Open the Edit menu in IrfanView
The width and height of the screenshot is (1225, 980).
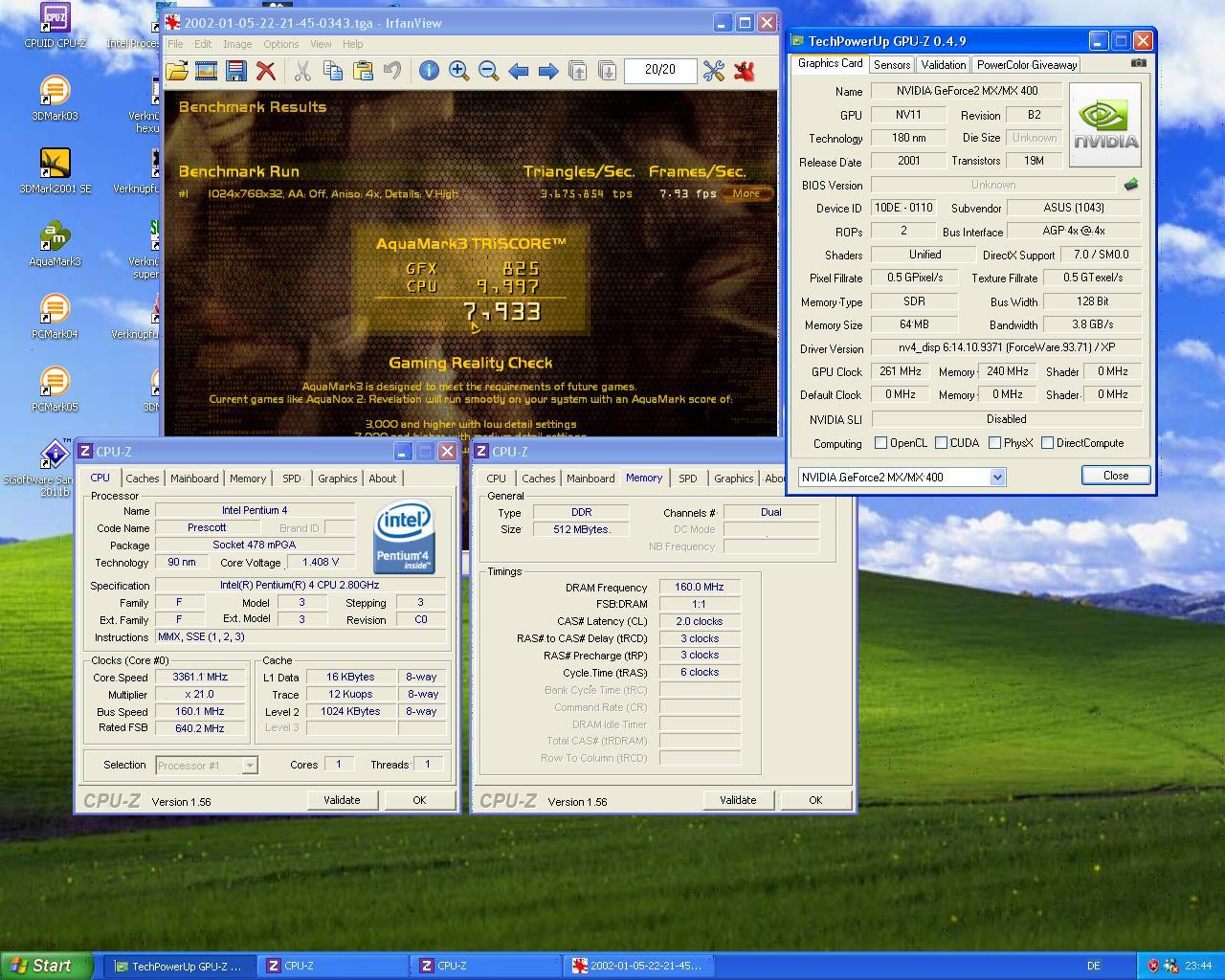203,44
